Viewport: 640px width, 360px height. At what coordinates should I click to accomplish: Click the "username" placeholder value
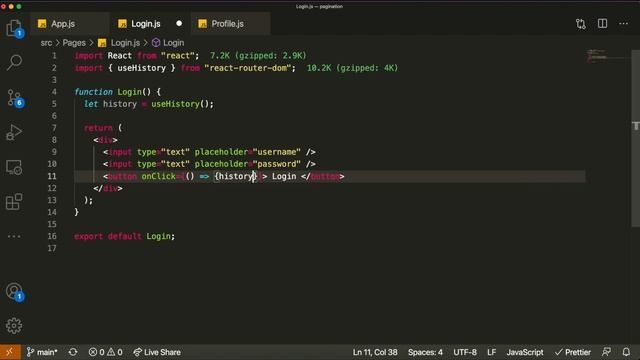click(x=276, y=152)
